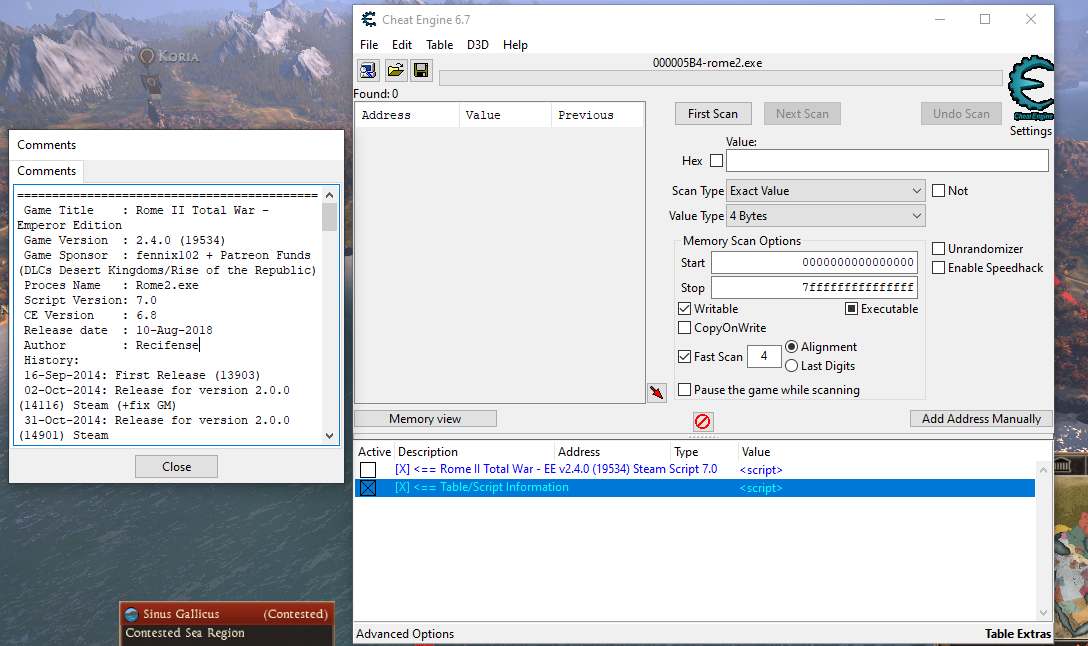Click the First Scan button
Screen dimensions: 1088x646
[712, 114]
